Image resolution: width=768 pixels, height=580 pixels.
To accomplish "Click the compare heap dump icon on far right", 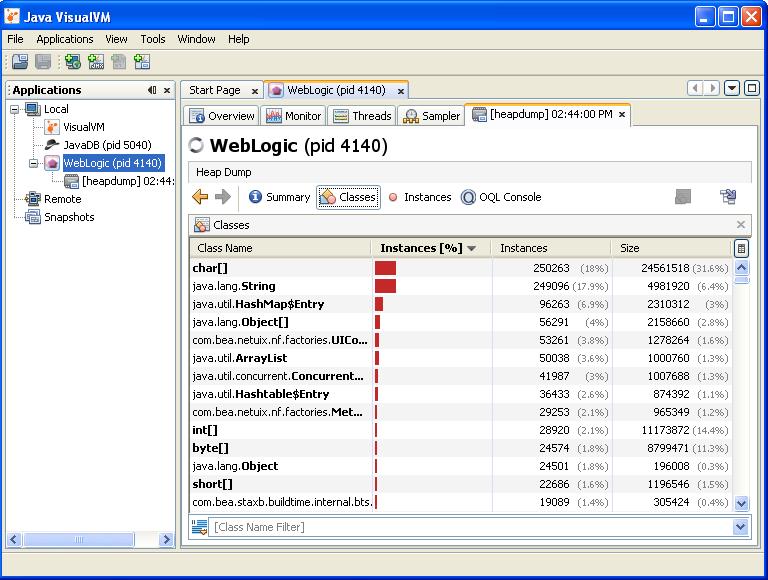I will pyautogui.click(x=728, y=197).
